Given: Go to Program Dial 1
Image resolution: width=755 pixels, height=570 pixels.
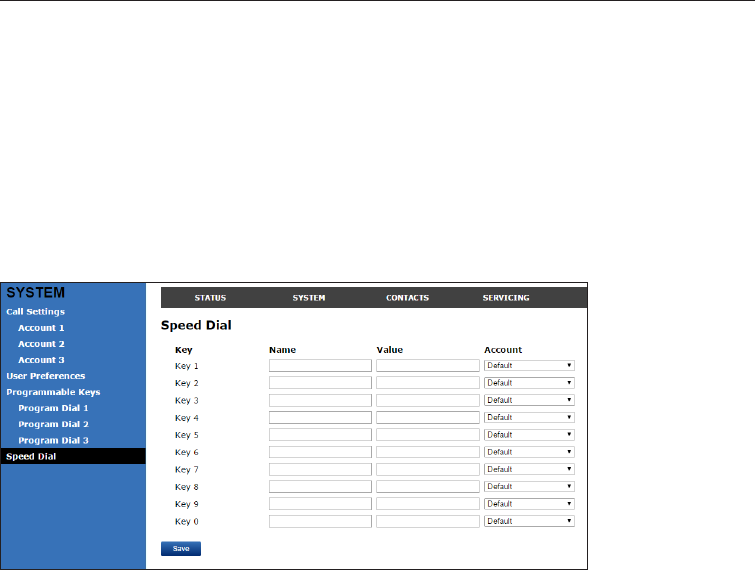Looking at the screenshot, I should point(53,408).
